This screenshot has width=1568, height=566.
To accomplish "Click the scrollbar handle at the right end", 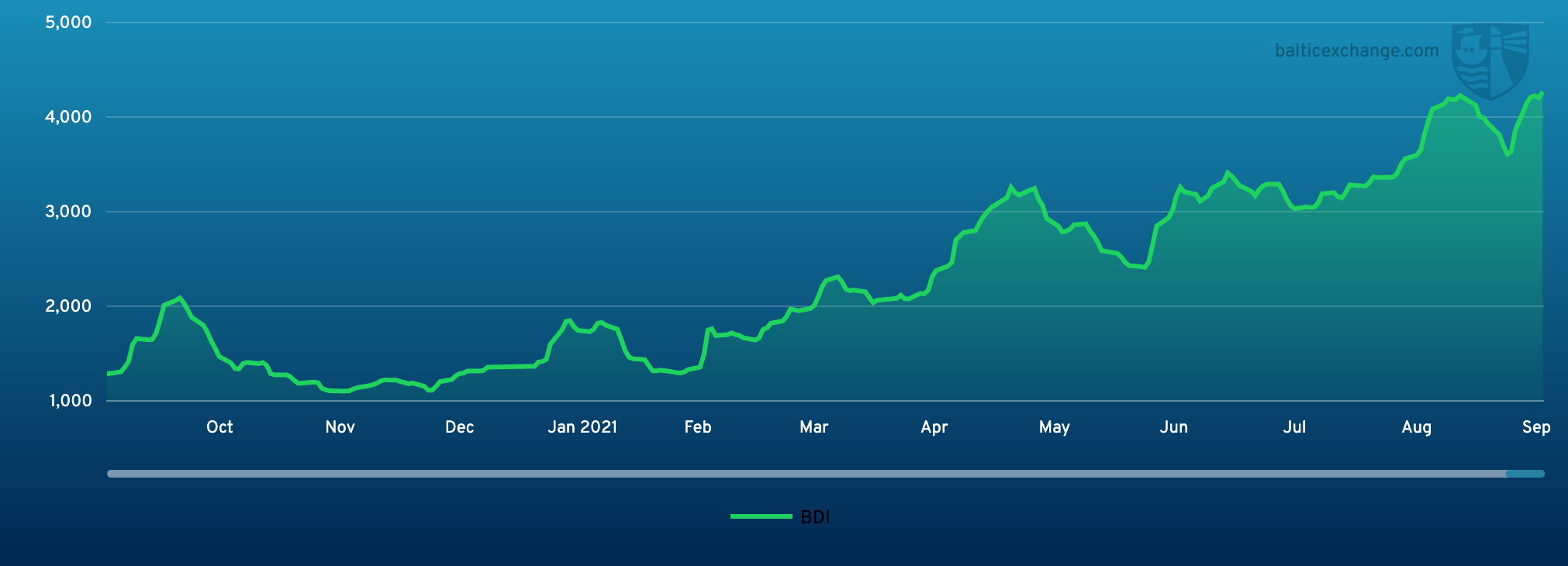I will [x=1525, y=474].
